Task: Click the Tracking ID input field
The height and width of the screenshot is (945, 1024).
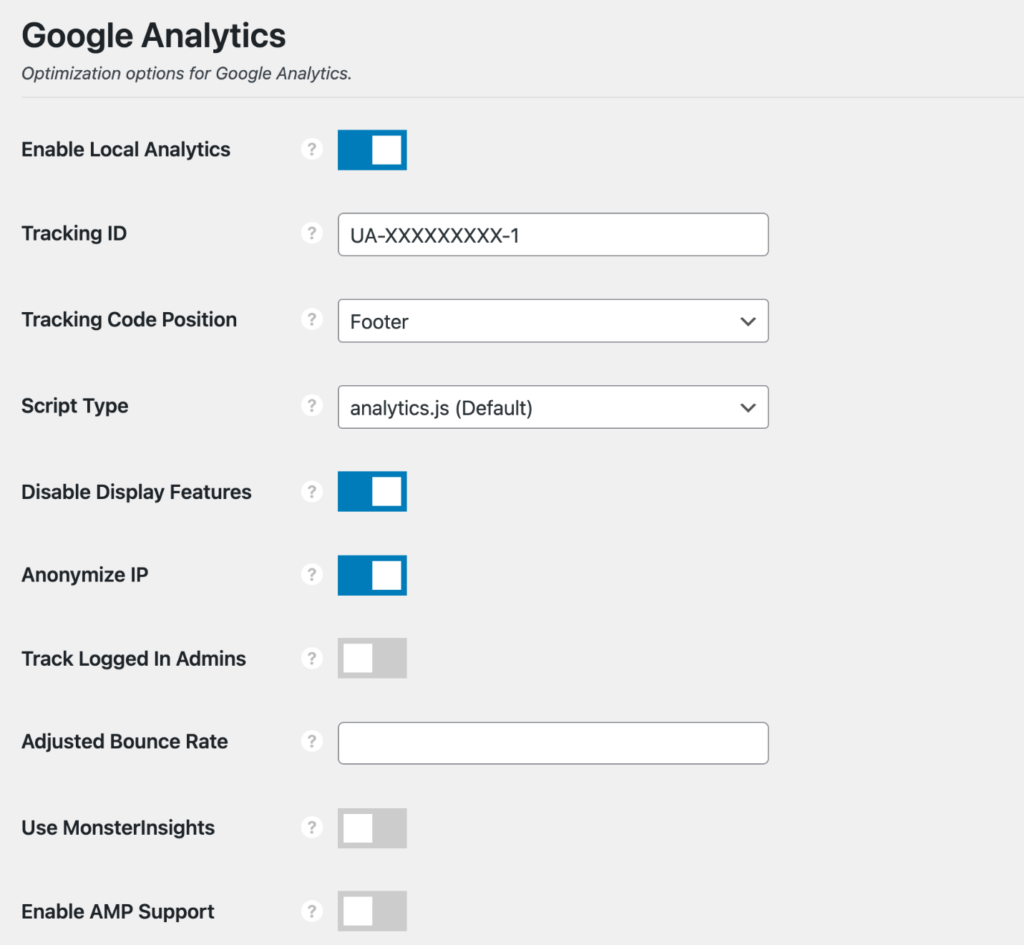Action: [553, 234]
